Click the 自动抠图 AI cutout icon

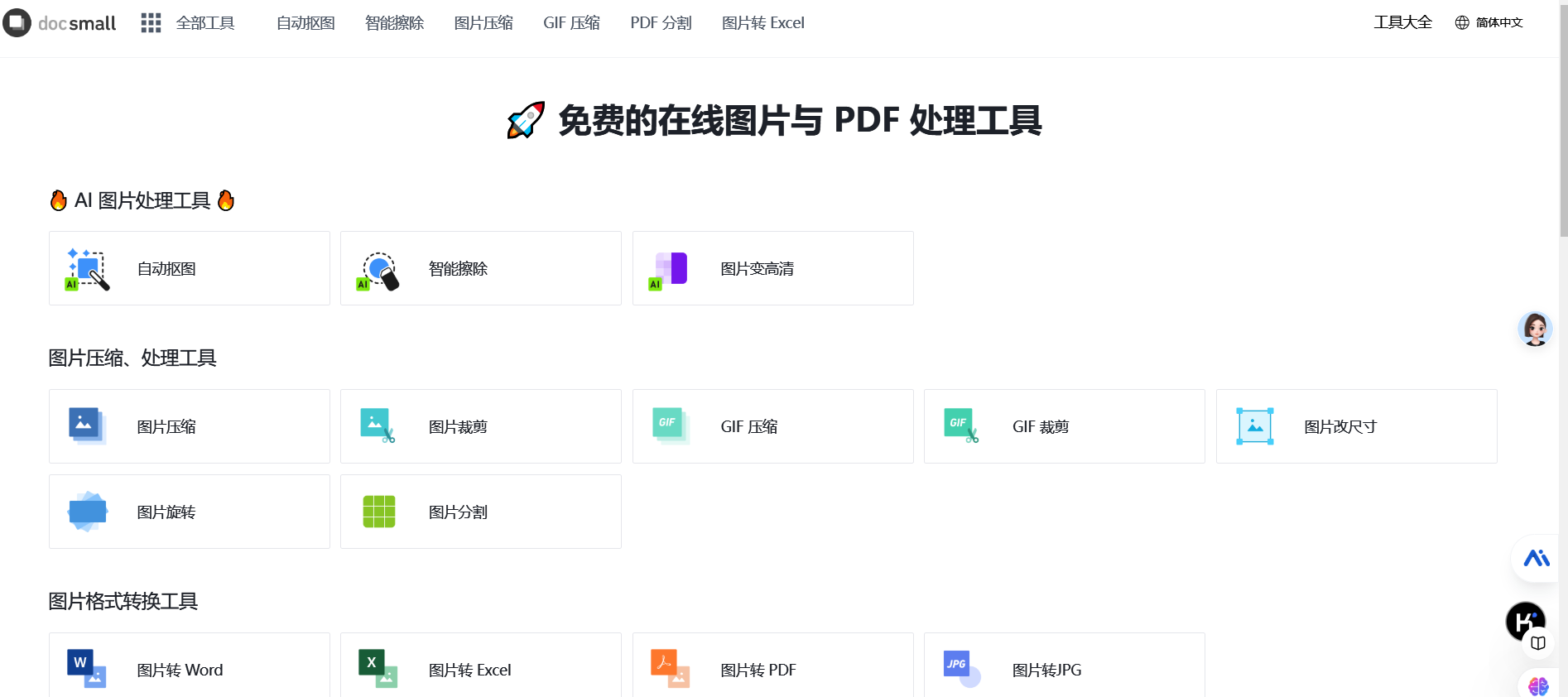[x=87, y=269]
